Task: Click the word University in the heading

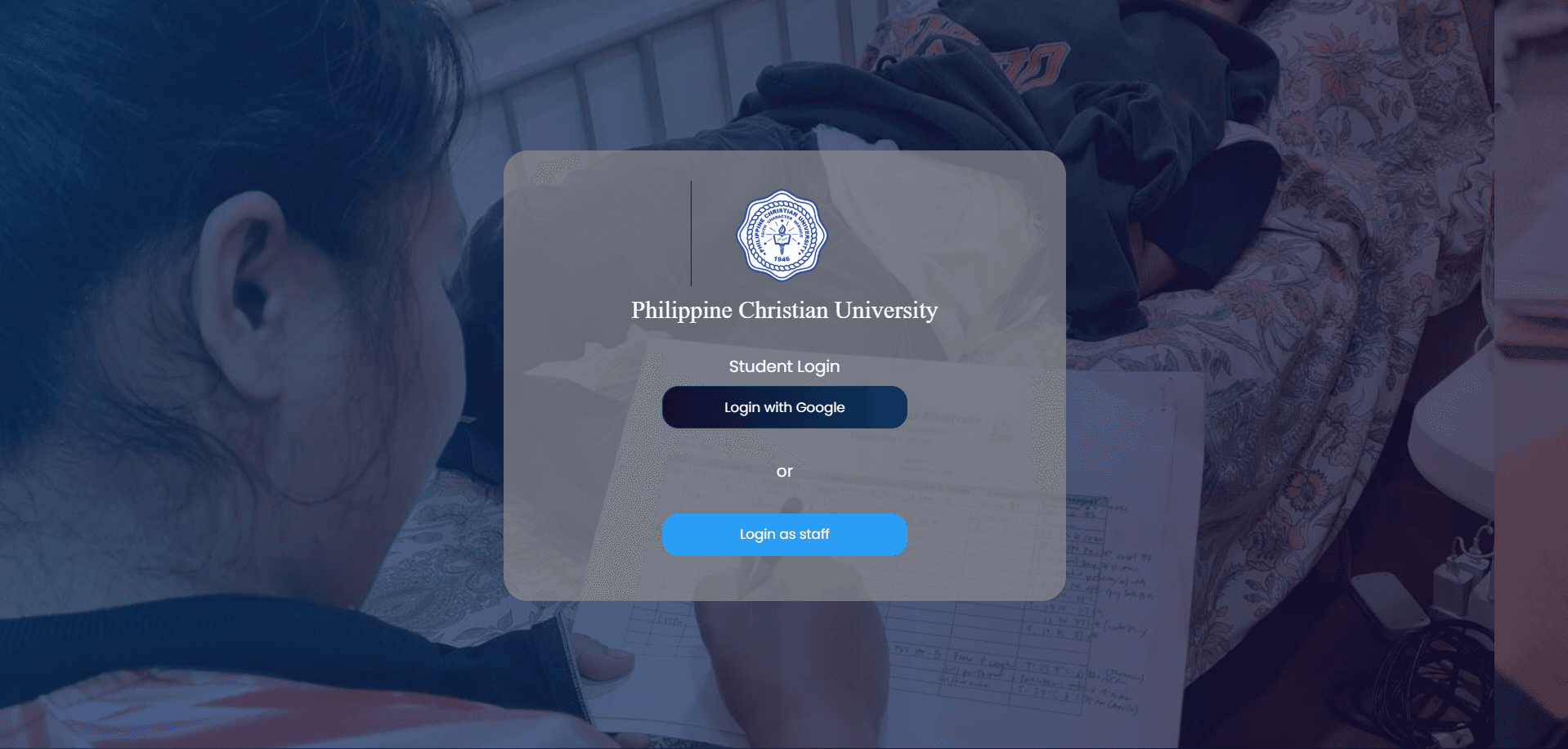Action: point(886,311)
